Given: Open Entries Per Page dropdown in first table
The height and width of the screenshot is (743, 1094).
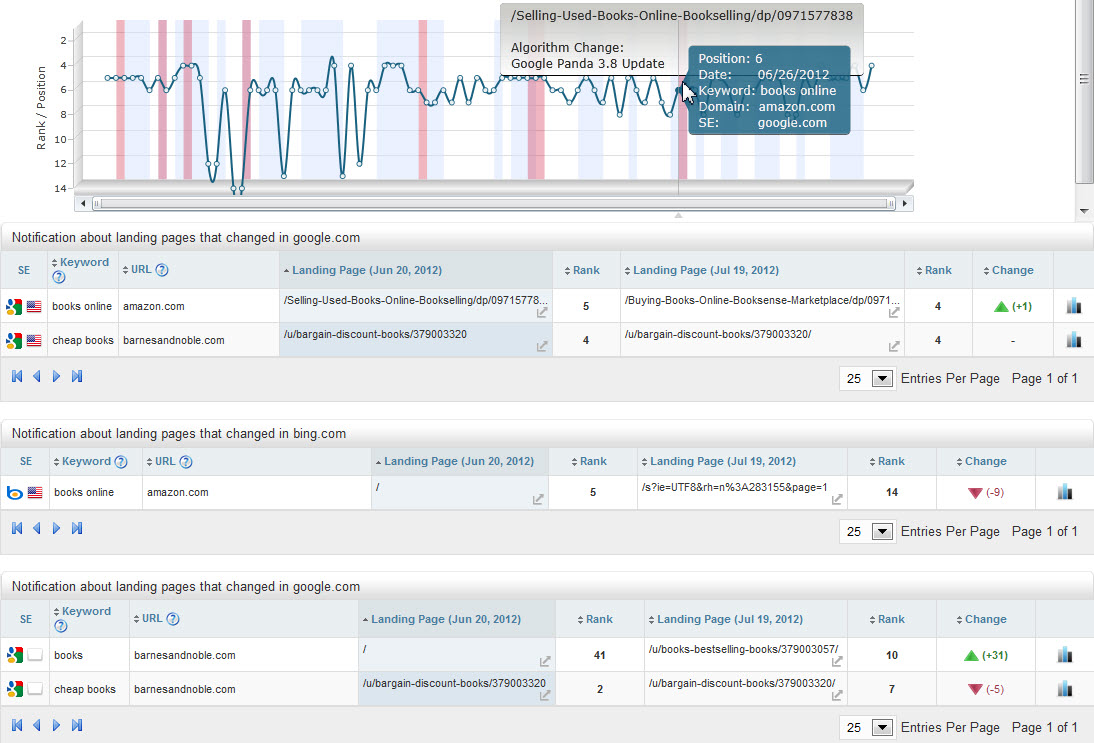Looking at the screenshot, I should [x=882, y=379].
